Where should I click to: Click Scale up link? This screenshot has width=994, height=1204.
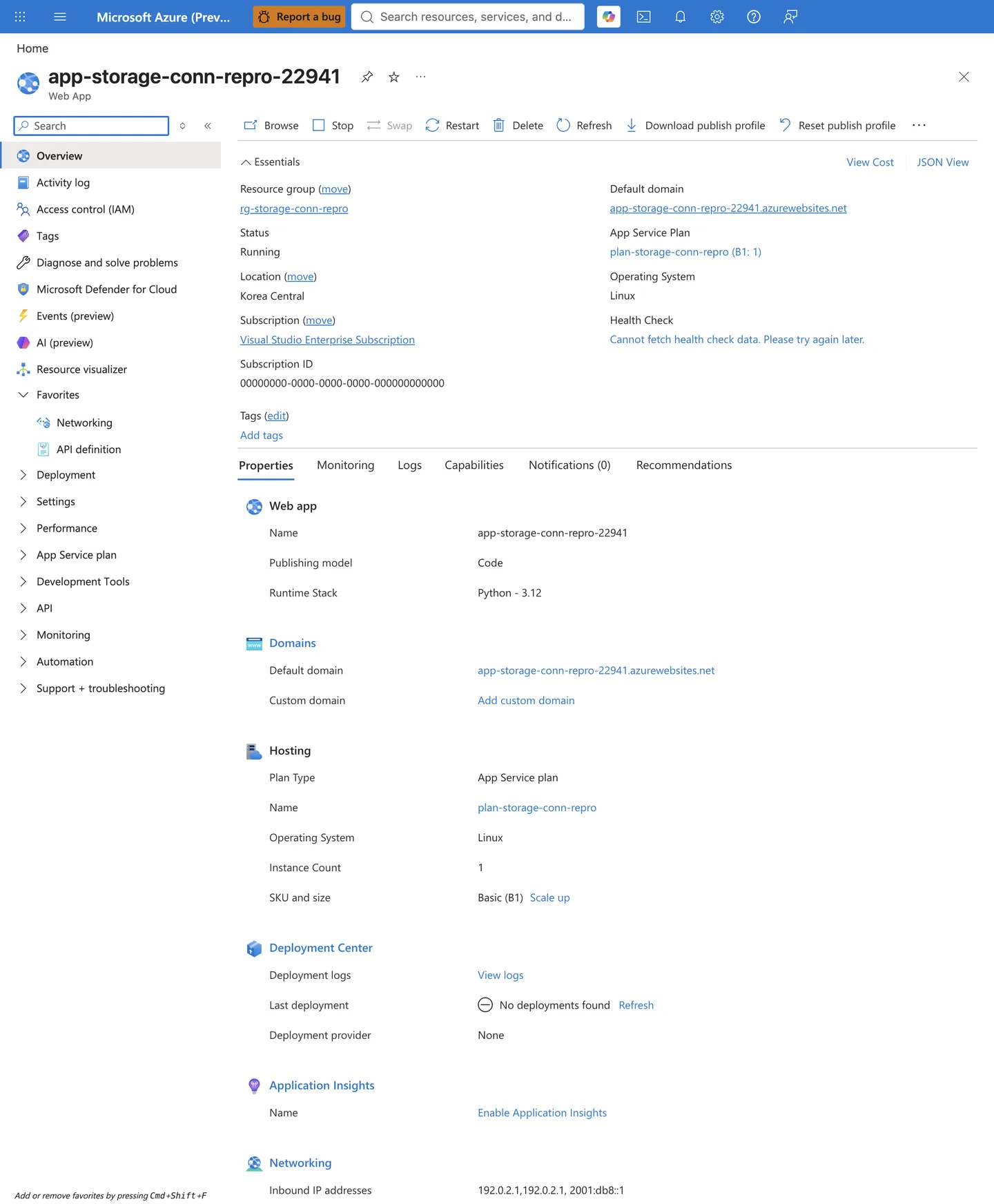549,897
